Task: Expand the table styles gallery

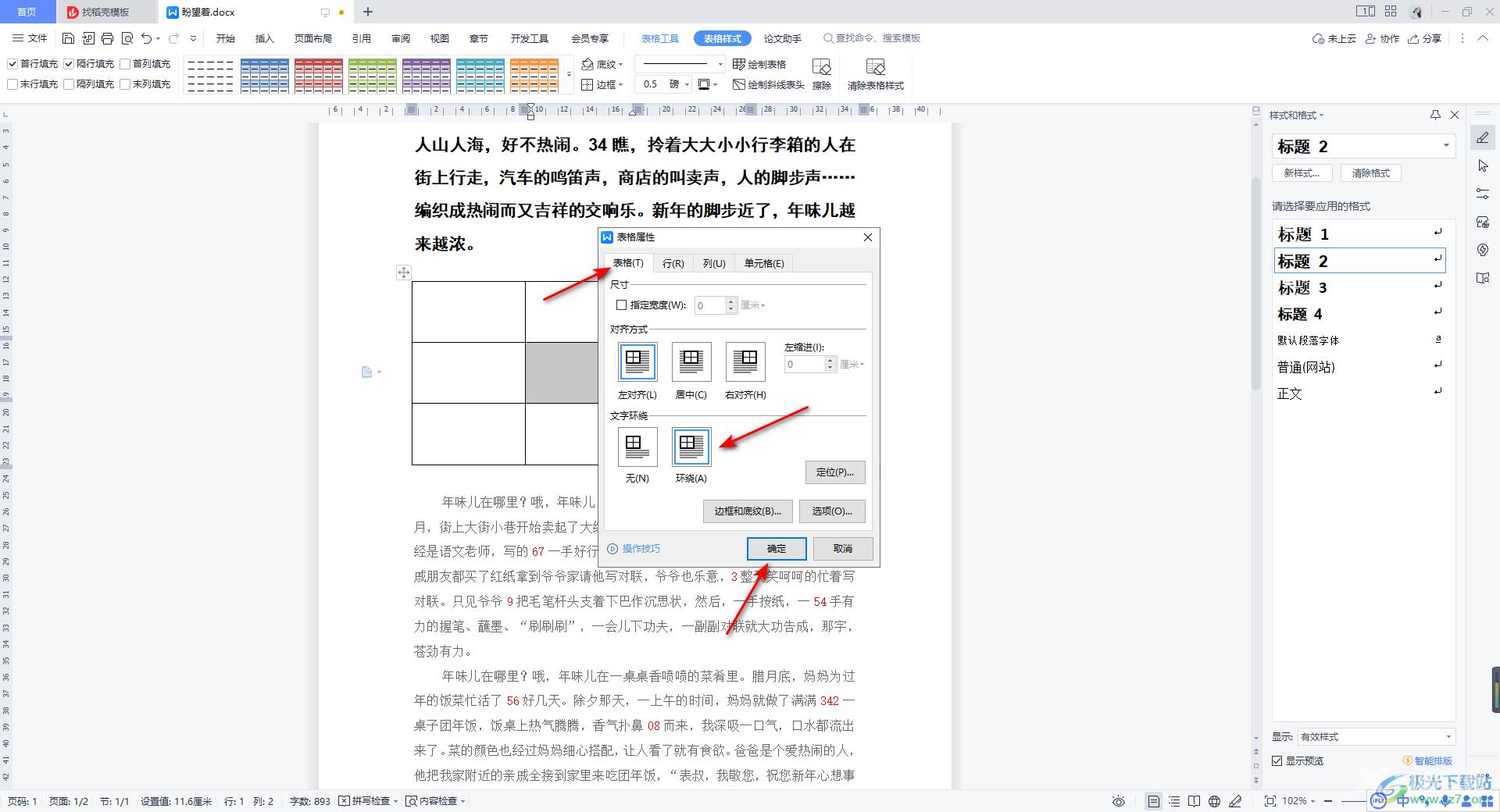Action: click(x=569, y=75)
